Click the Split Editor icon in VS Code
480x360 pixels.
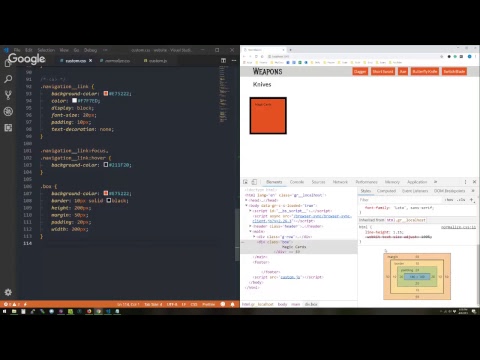tap(223, 60)
